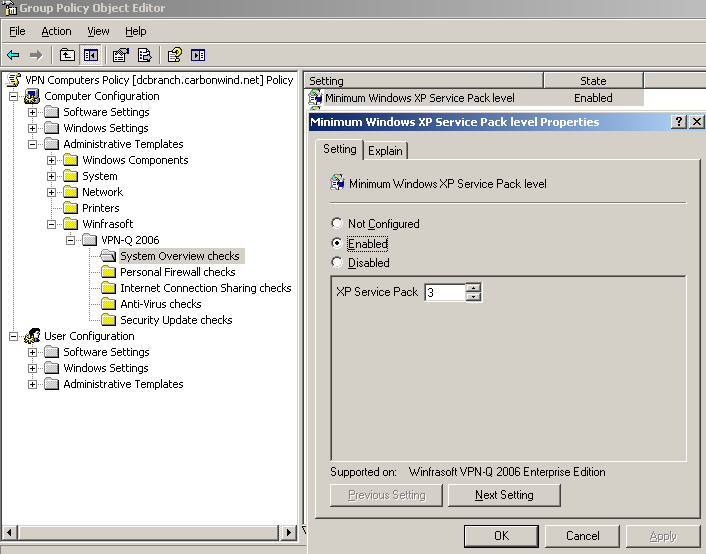Select the Enabled radio button
This screenshot has height=554, width=706.
click(x=337, y=243)
